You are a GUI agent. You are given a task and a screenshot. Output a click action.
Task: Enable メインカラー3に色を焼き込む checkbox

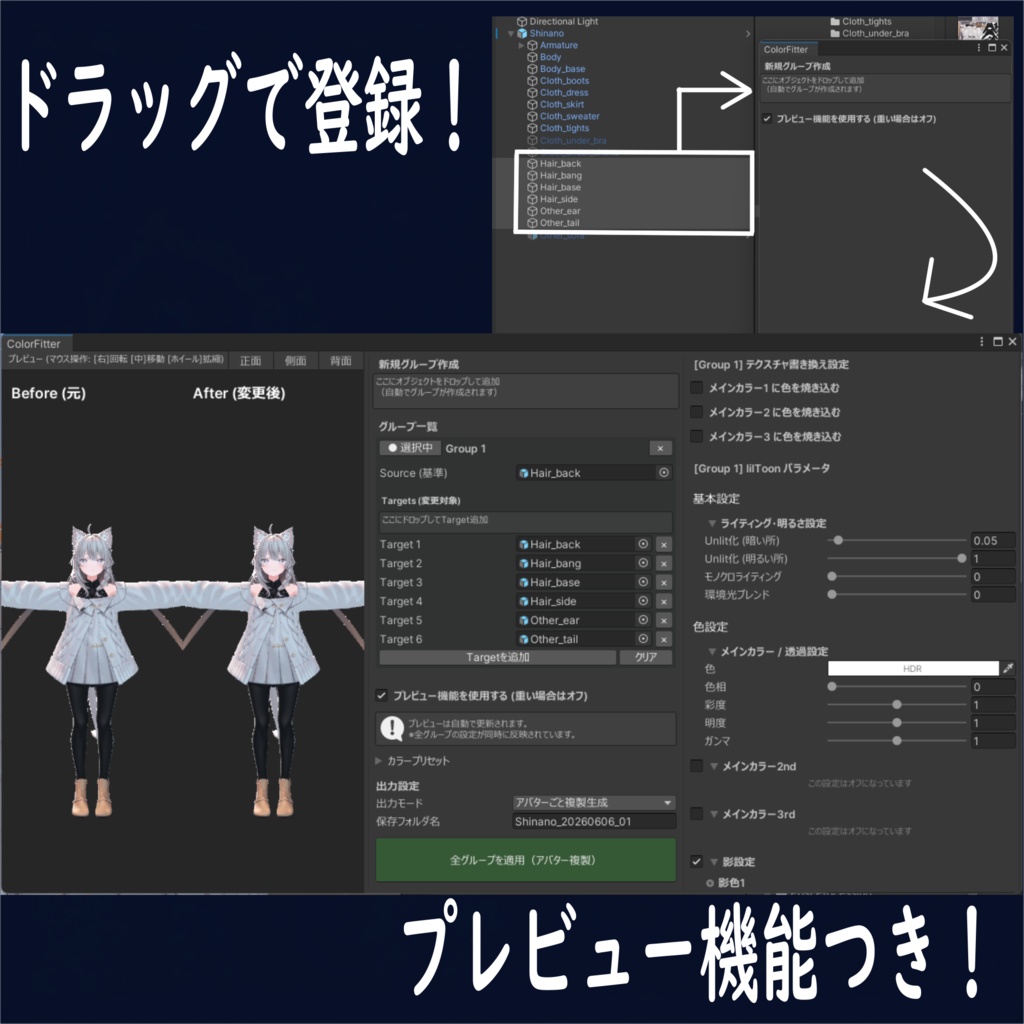pos(697,436)
